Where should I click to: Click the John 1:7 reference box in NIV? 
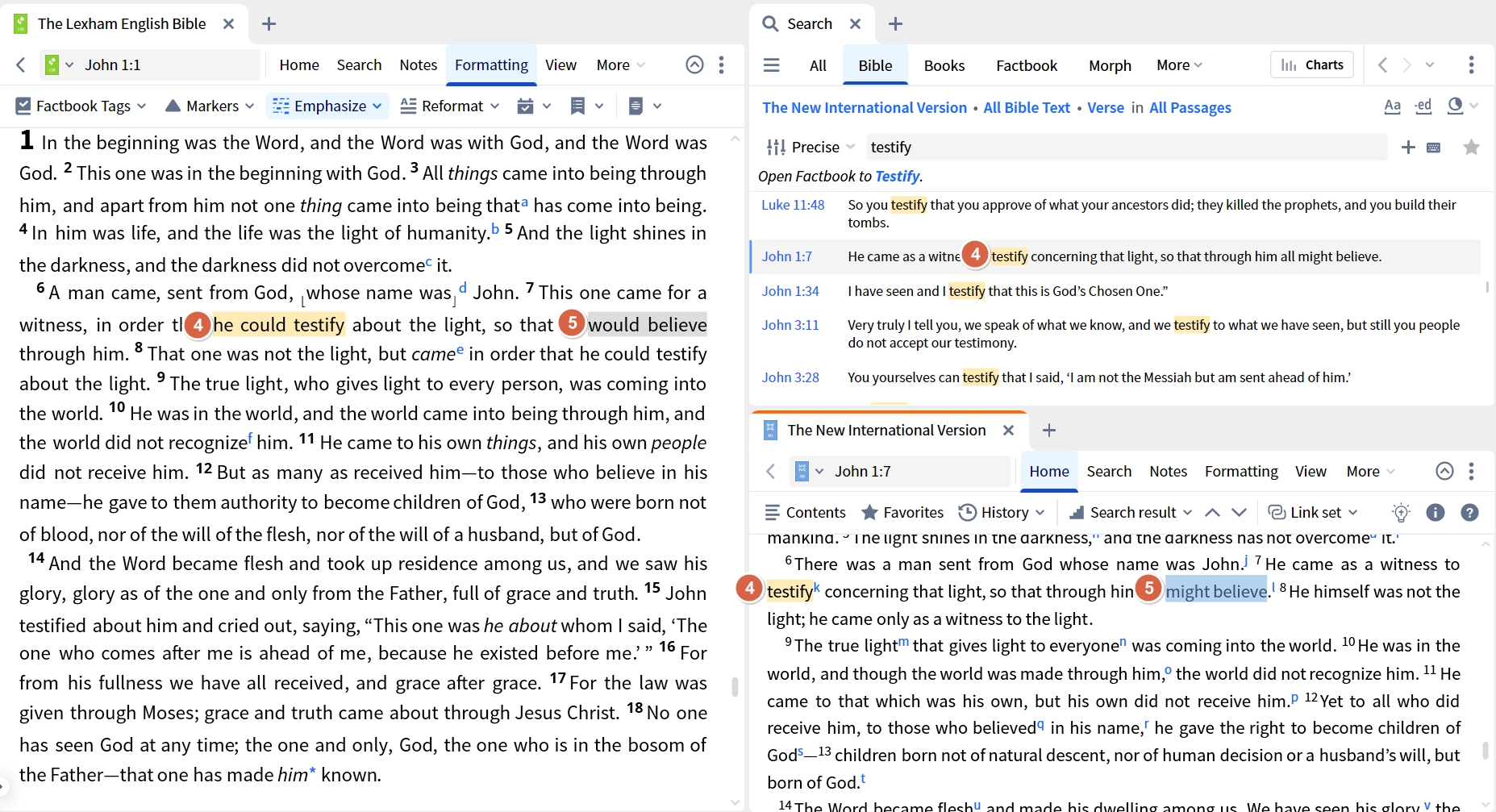point(919,471)
